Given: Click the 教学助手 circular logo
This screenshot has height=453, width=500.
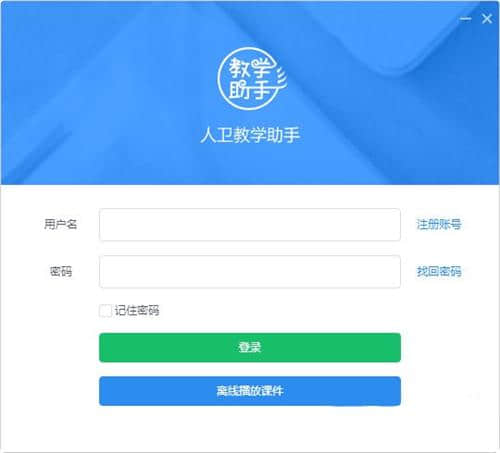Looking at the screenshot, I should pyautogui.click(x=252, y=79).
